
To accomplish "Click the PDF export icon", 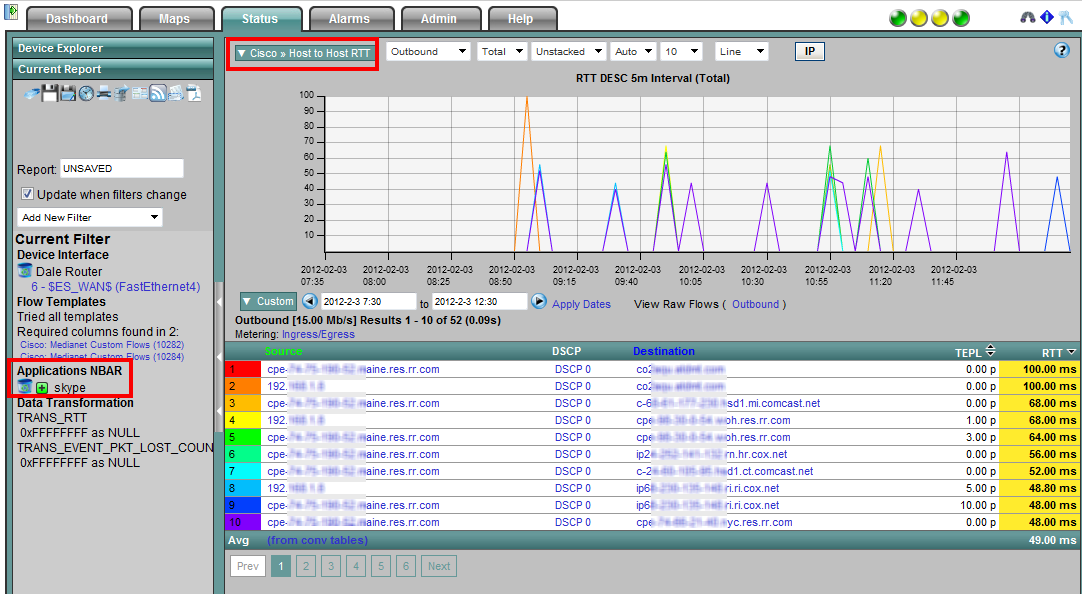I will [x=194, y=93].
